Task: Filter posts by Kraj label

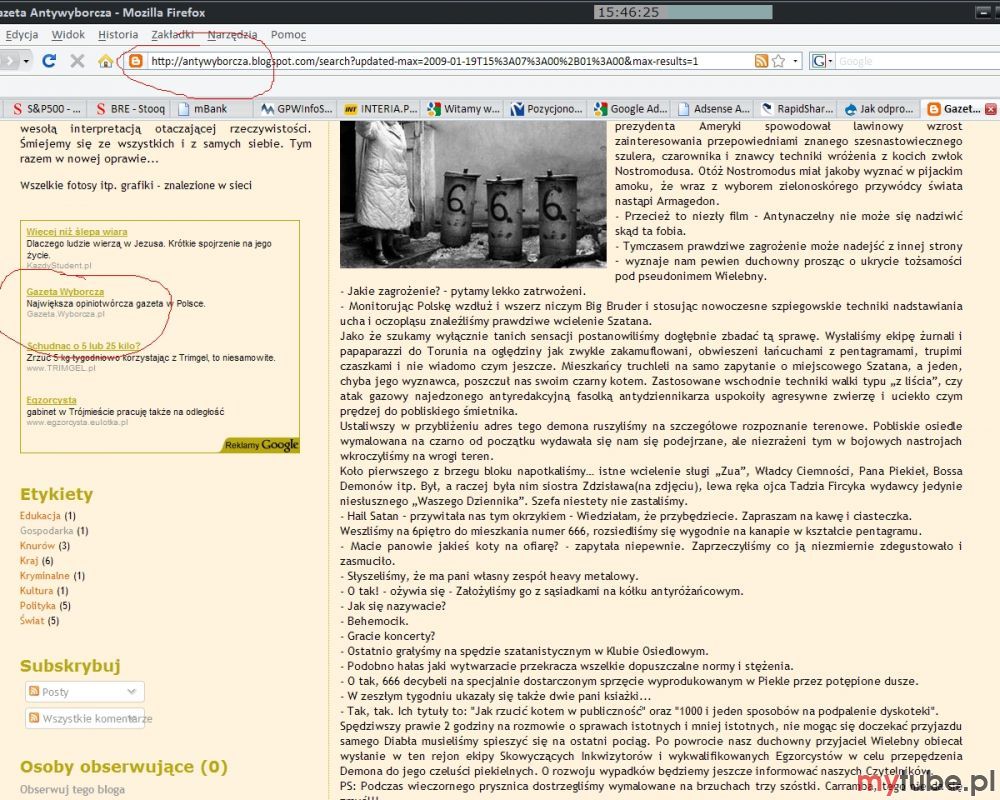Action: pyautogui.click(x=29, y=560)
